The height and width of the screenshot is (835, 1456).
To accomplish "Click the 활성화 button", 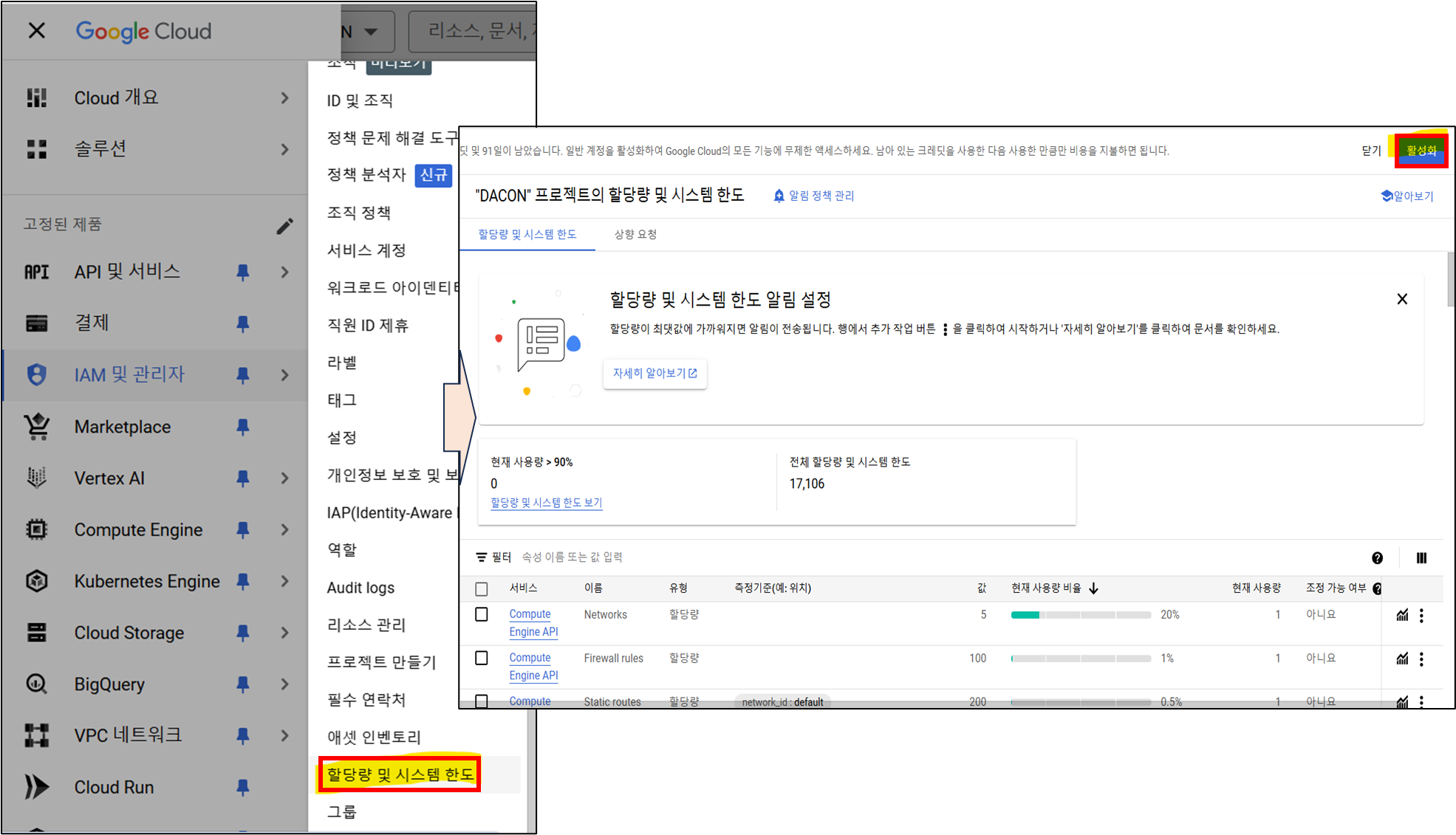I will click(x=1421, y=151).
